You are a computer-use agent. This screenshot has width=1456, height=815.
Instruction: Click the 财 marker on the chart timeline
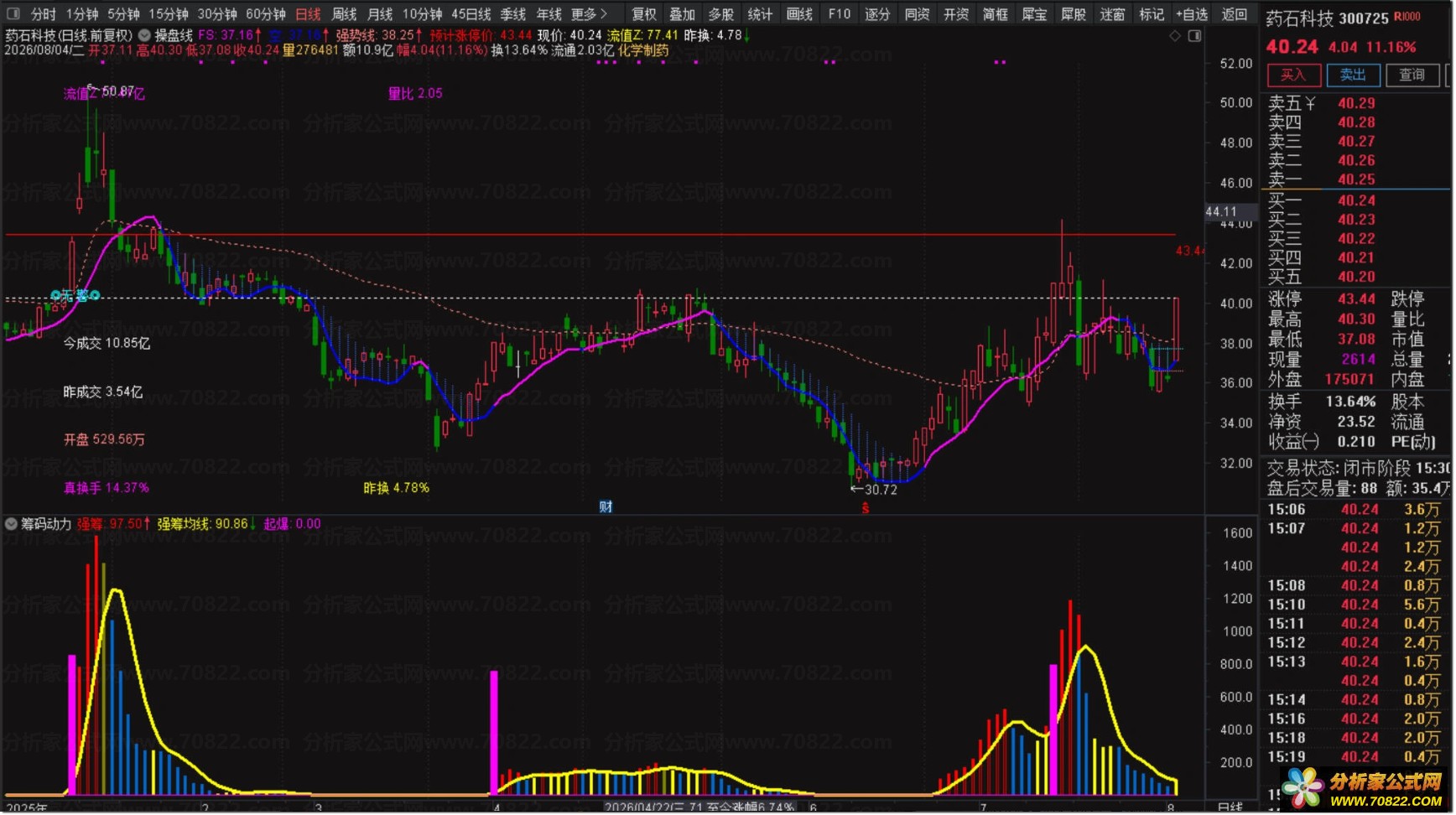pos(606,506)
